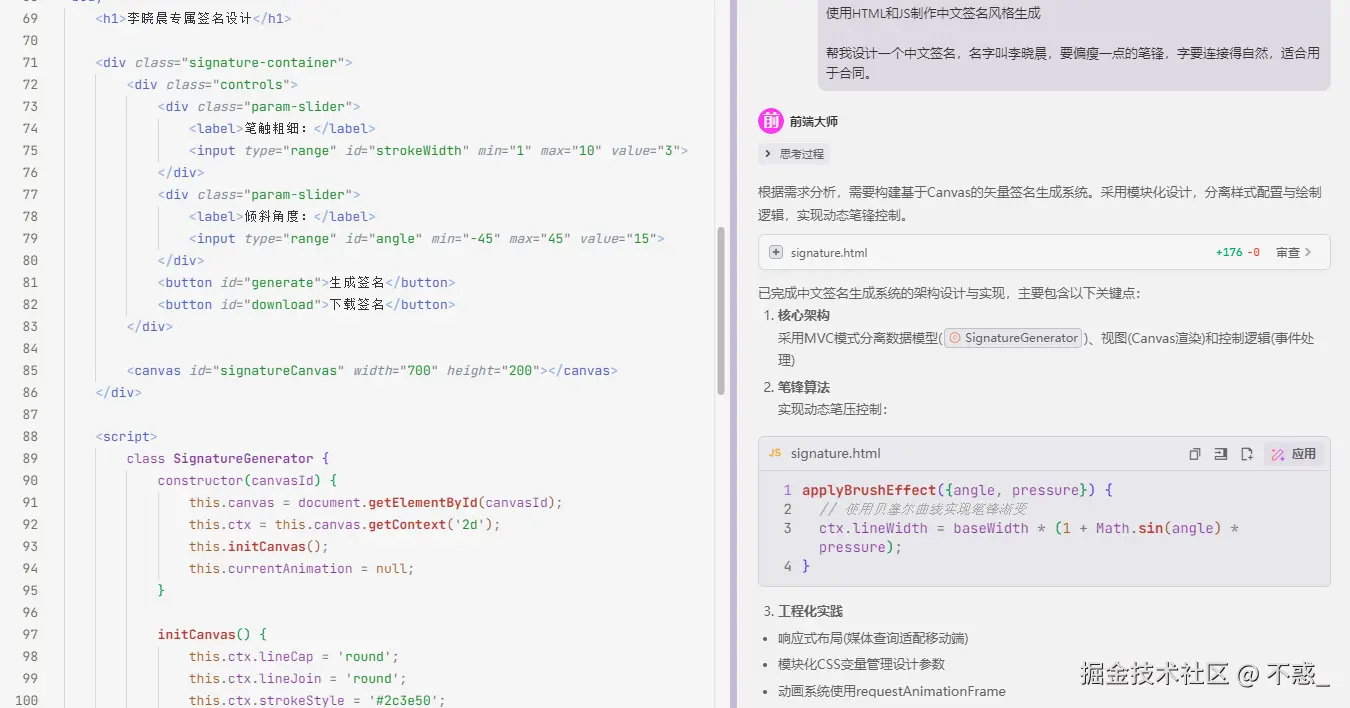Viewport: 1350px width, 708px height.
Task: Click the heading 核心架构
Action: pyautogui.click(x=804, y=315)
